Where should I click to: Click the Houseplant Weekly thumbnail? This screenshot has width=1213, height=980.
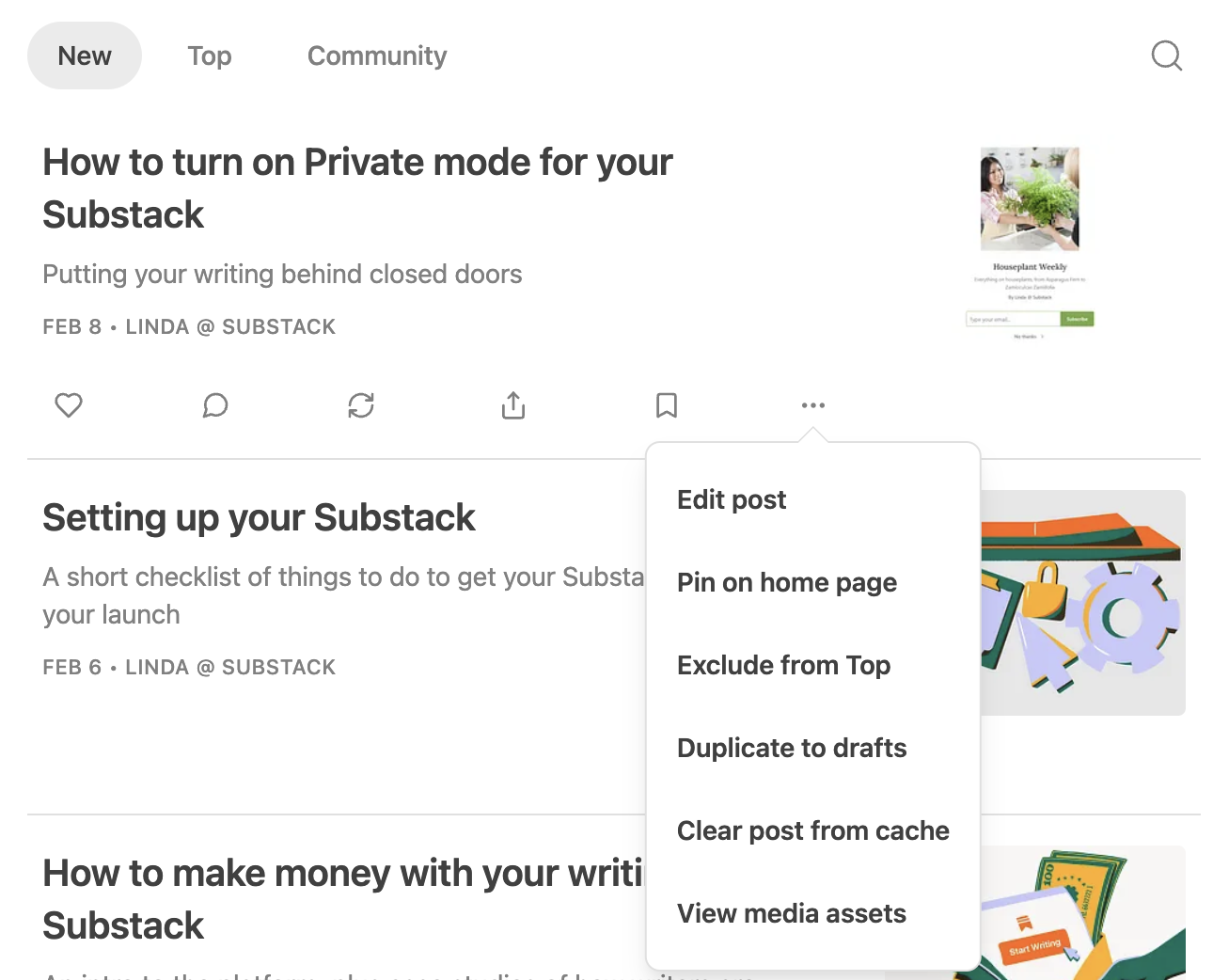pos(1030,243)
